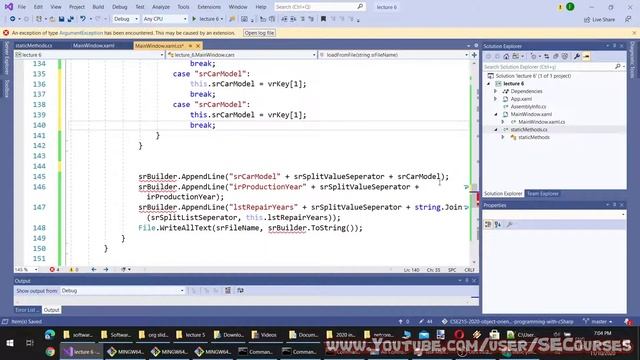
Task: Click the navigate forward arrow below editor
Action: click(106, 269)
